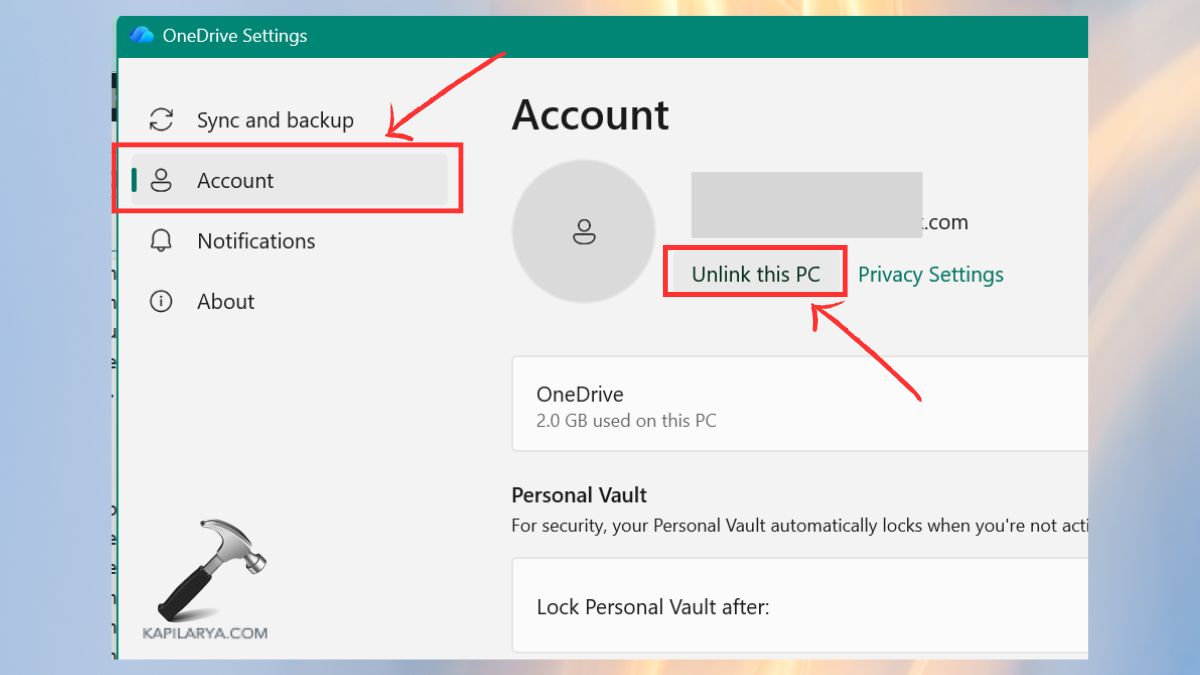The image size is (1200, 675).
Task: Click the Unlink this PC button
Action: [x=755, y=272]
